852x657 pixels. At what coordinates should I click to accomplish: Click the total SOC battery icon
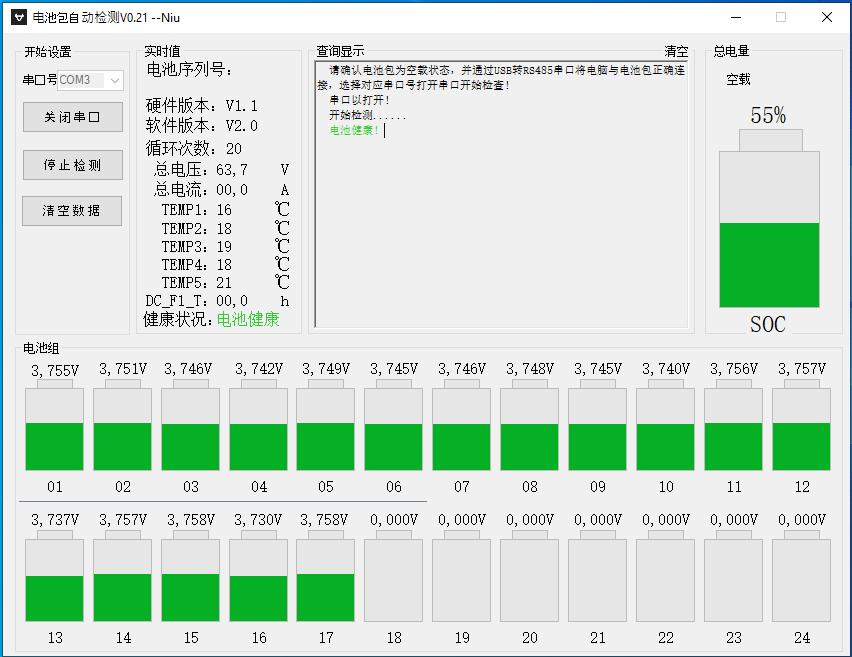768,228
